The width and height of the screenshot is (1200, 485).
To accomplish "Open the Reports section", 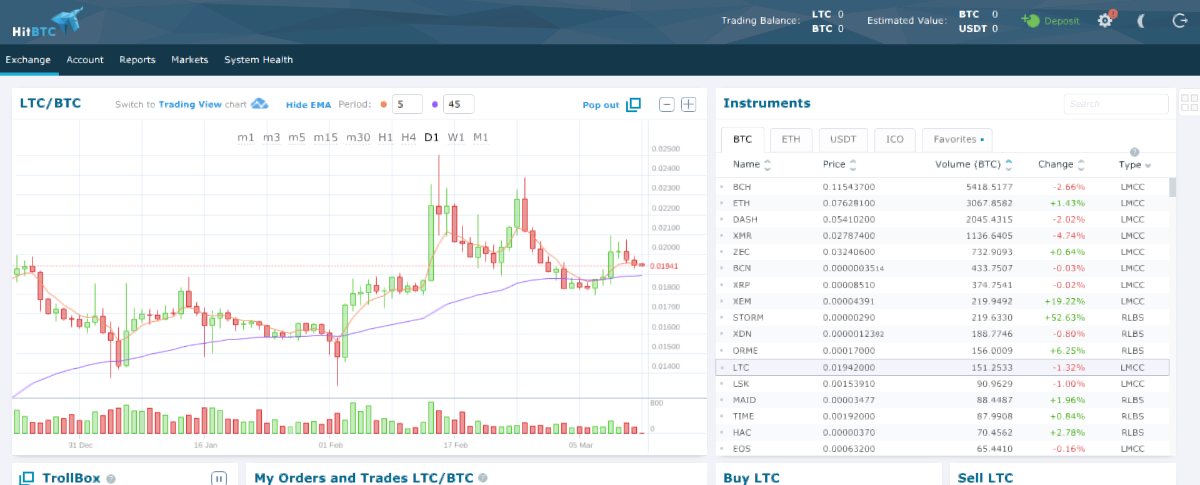I will point(137,60).
